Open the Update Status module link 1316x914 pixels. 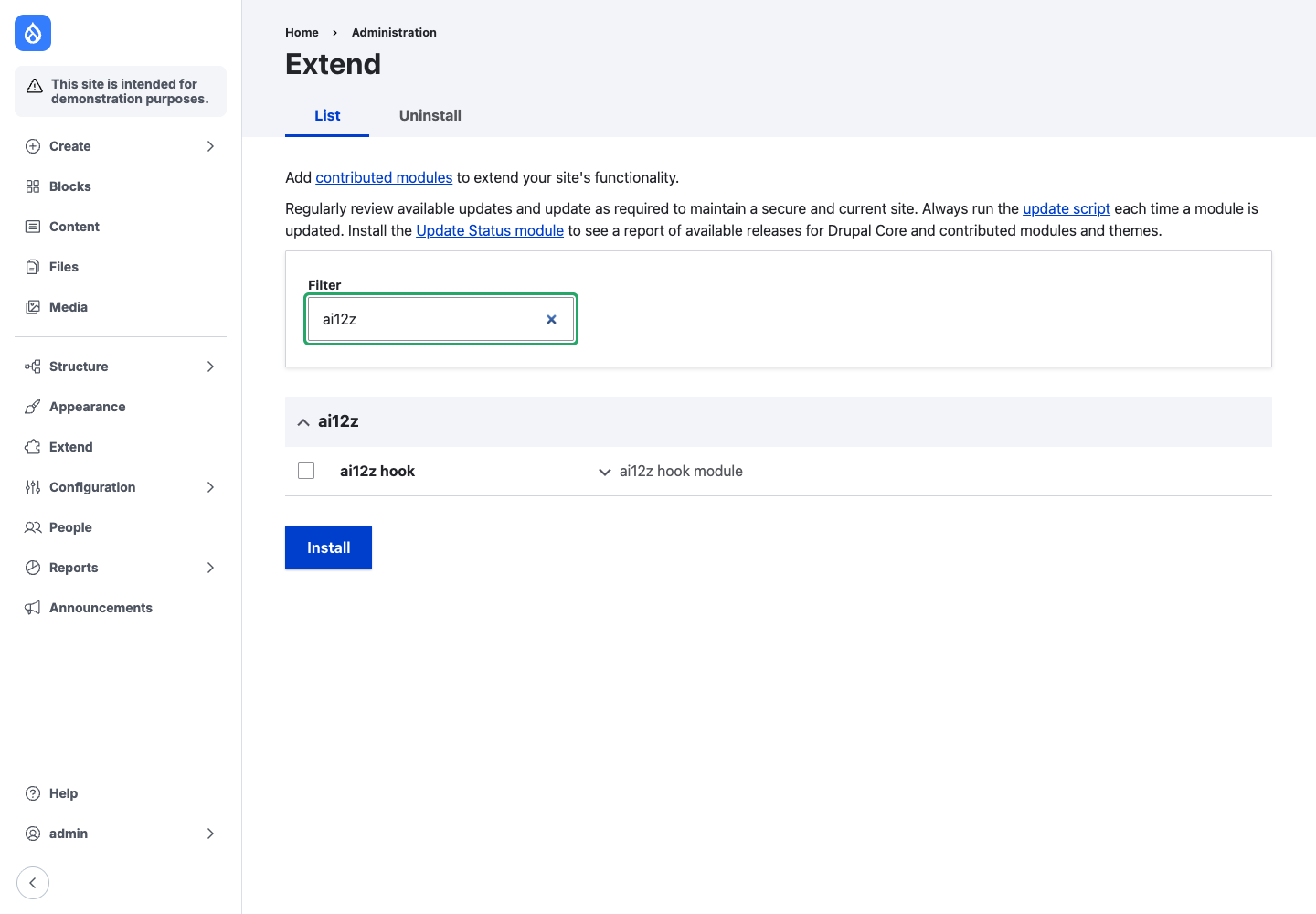click(x=490, y=230)
